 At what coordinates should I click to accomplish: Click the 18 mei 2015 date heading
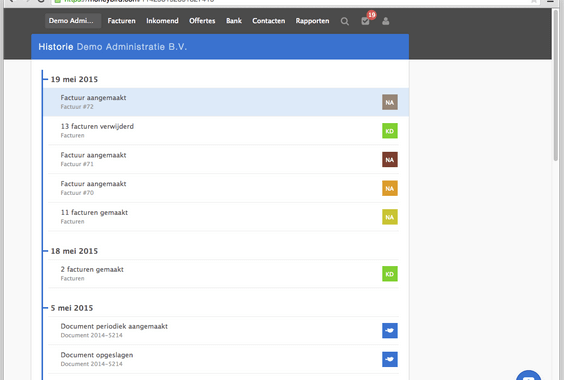[74, 251]
